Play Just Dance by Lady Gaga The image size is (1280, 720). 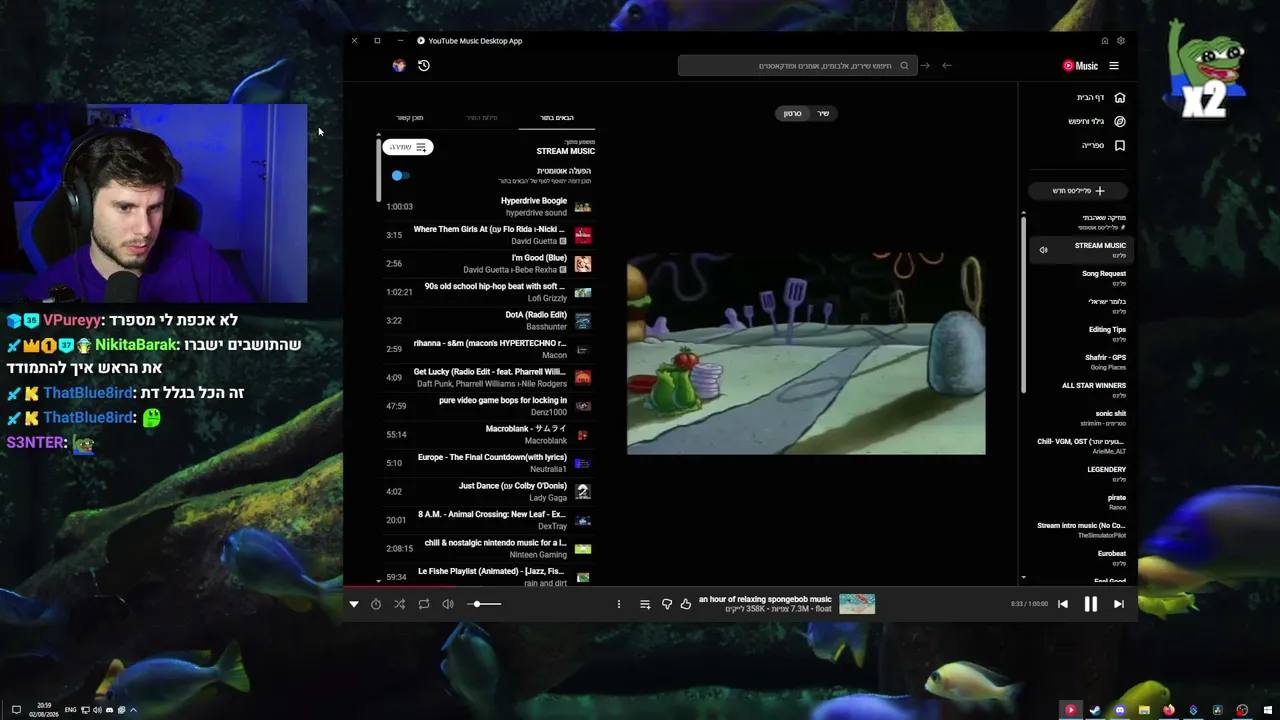pos(489,491)
